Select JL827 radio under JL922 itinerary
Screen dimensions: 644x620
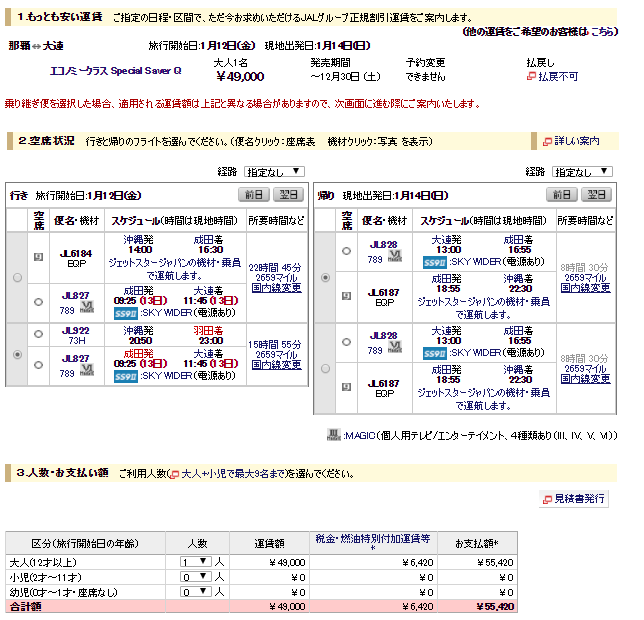(38, 365)
